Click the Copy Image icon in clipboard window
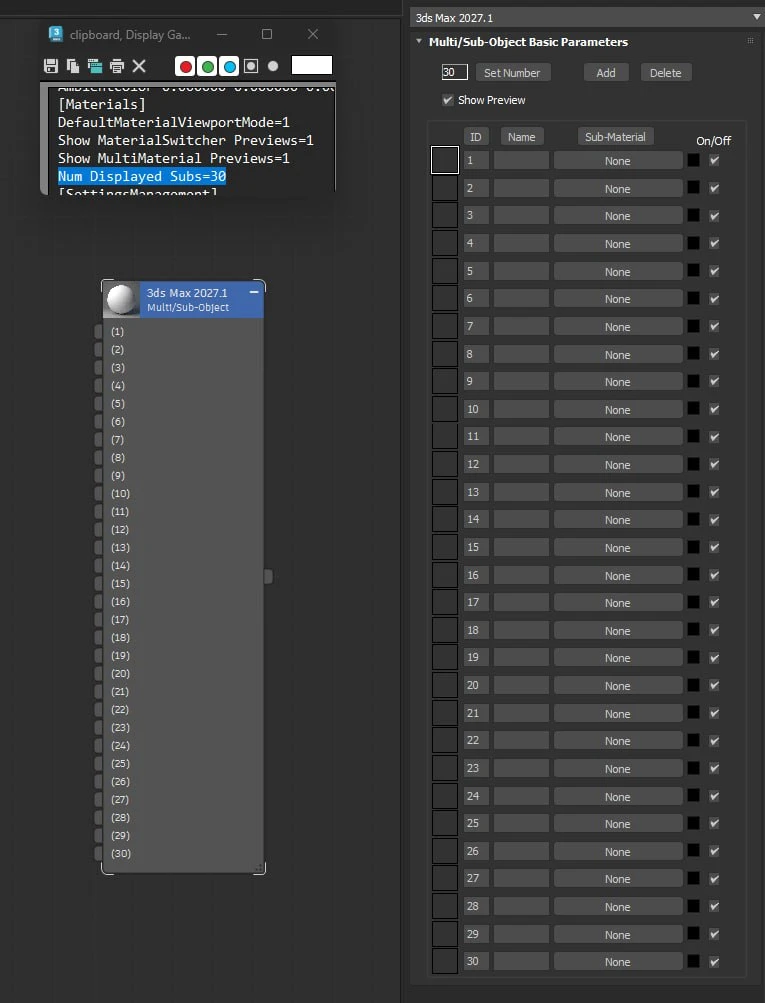 [73, 65]
